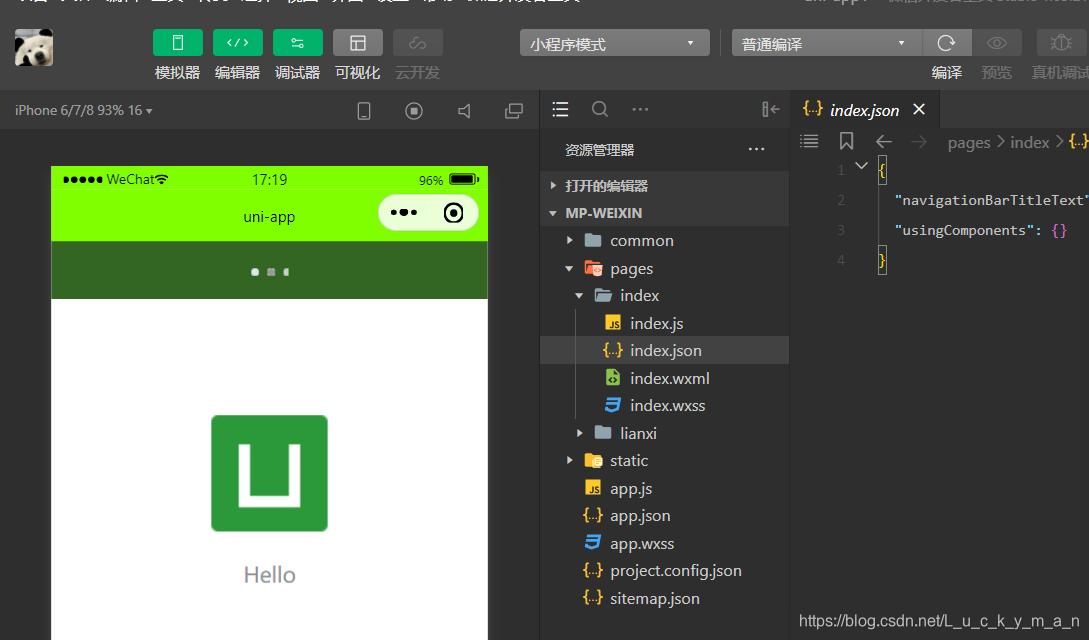Toggle the debugger panel (调试器)
The image size is (1089, 640).
click(x=298, y=43)
